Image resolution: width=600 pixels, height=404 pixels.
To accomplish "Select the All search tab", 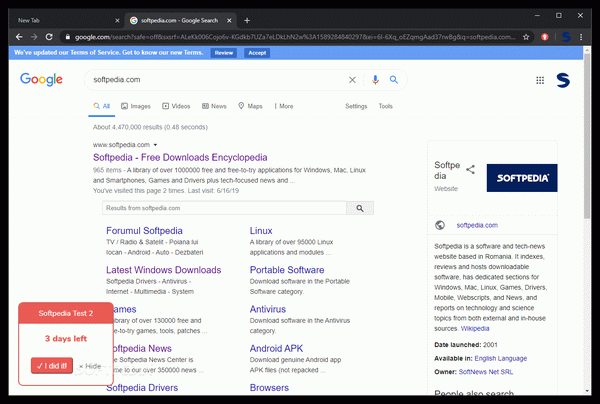I will coord(102,106).
